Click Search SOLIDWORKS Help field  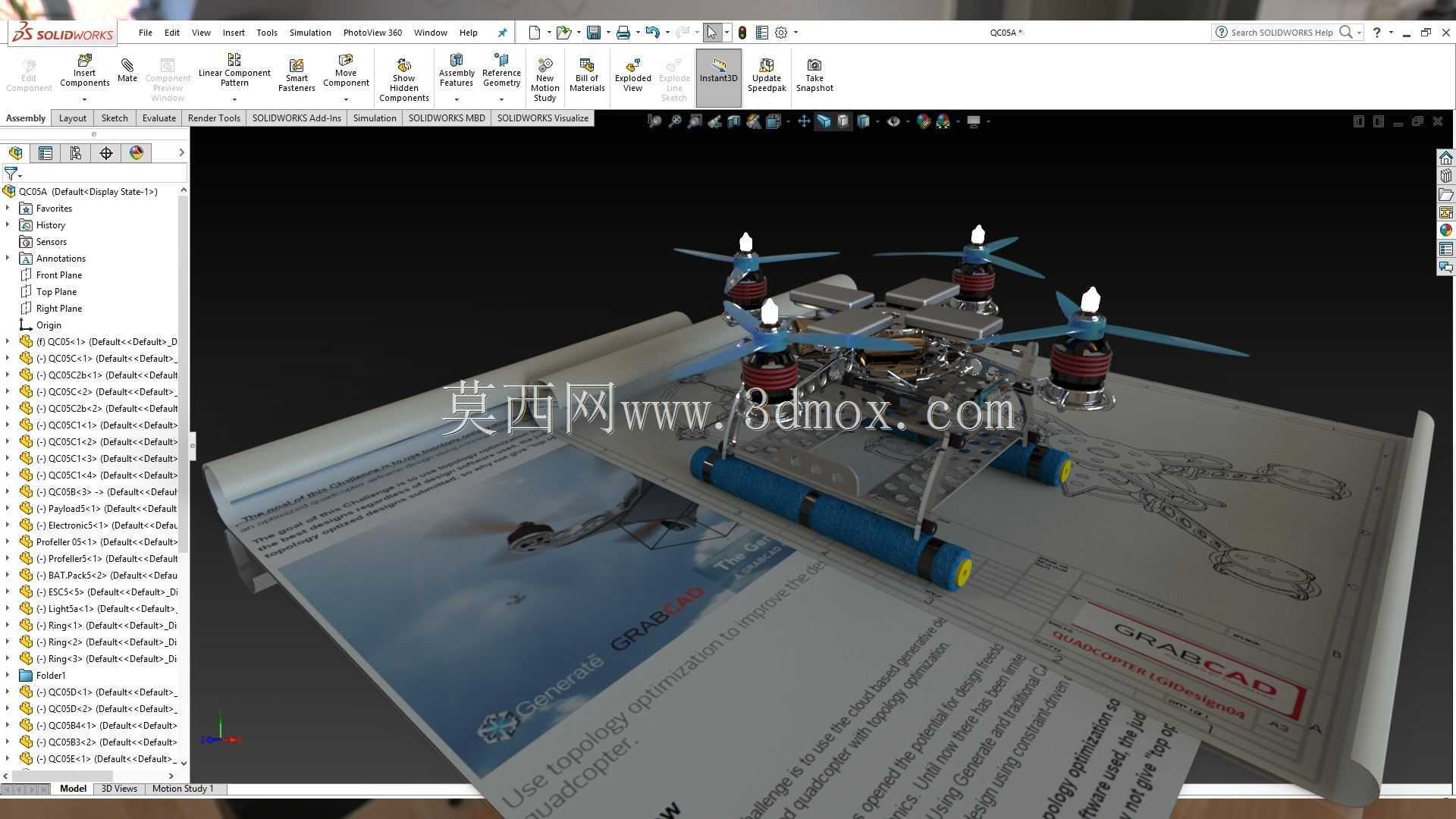tap(1281, 33)
